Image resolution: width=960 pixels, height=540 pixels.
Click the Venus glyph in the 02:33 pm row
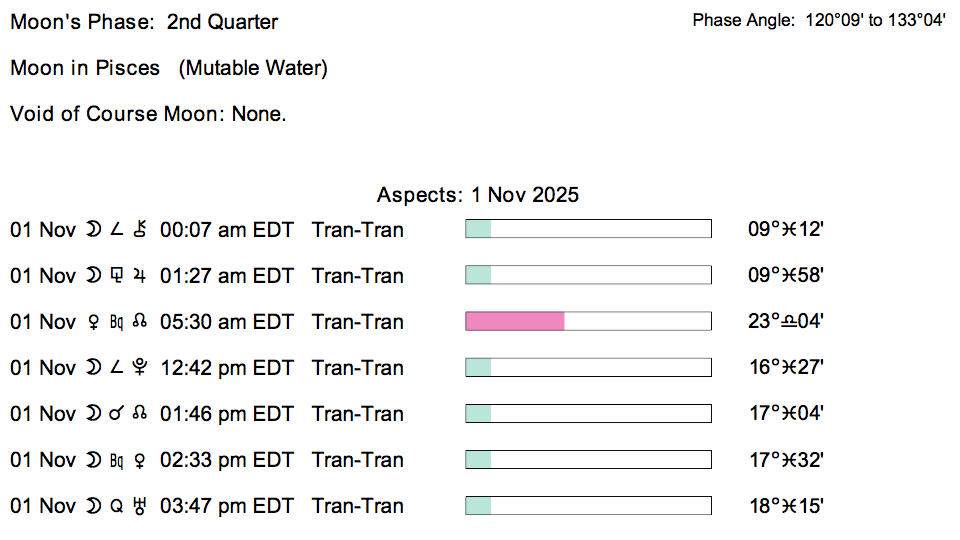point(140,460)
